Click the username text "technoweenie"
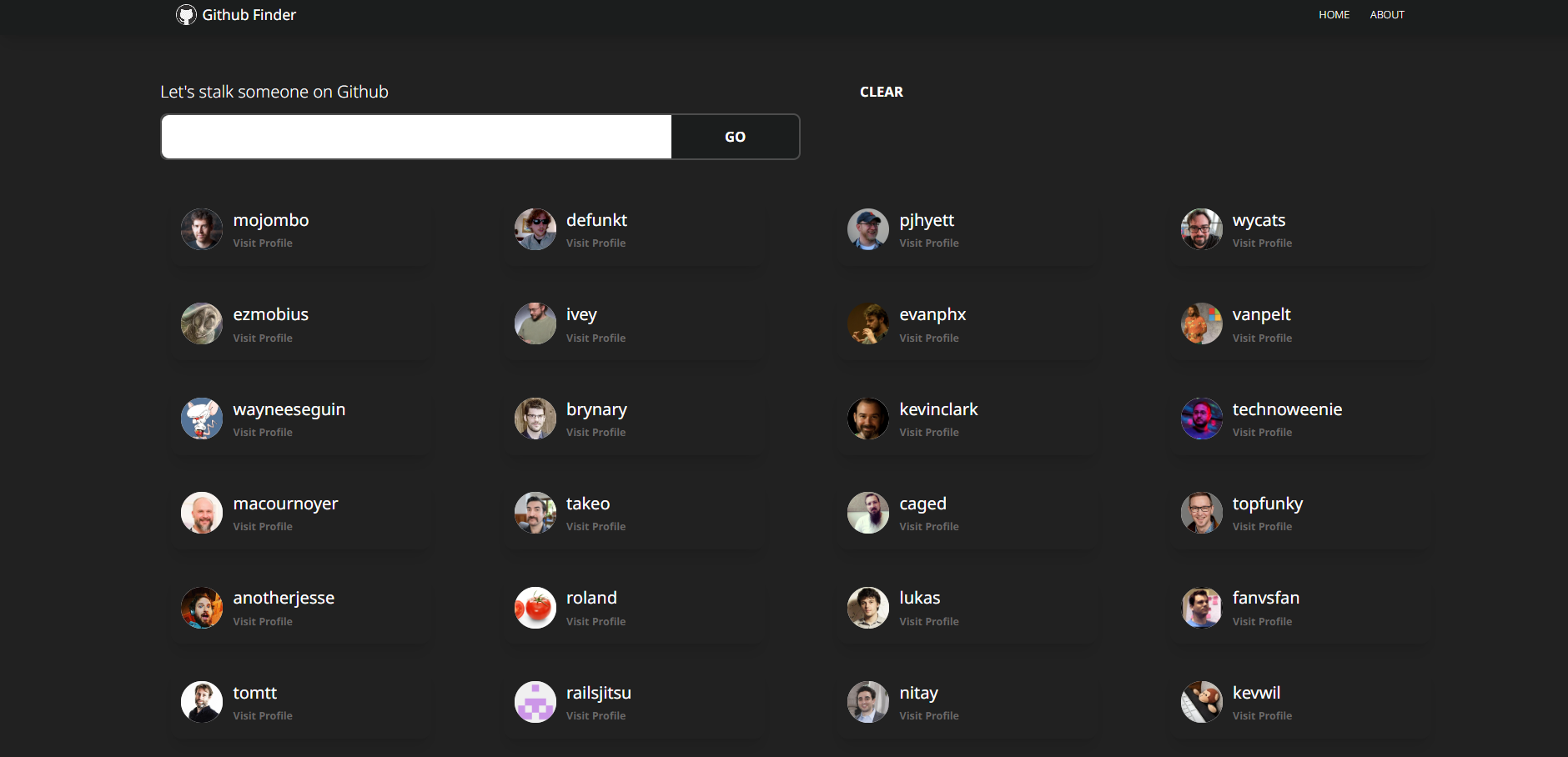This screenshot has width=1568, height=757. click(1287, 409)
